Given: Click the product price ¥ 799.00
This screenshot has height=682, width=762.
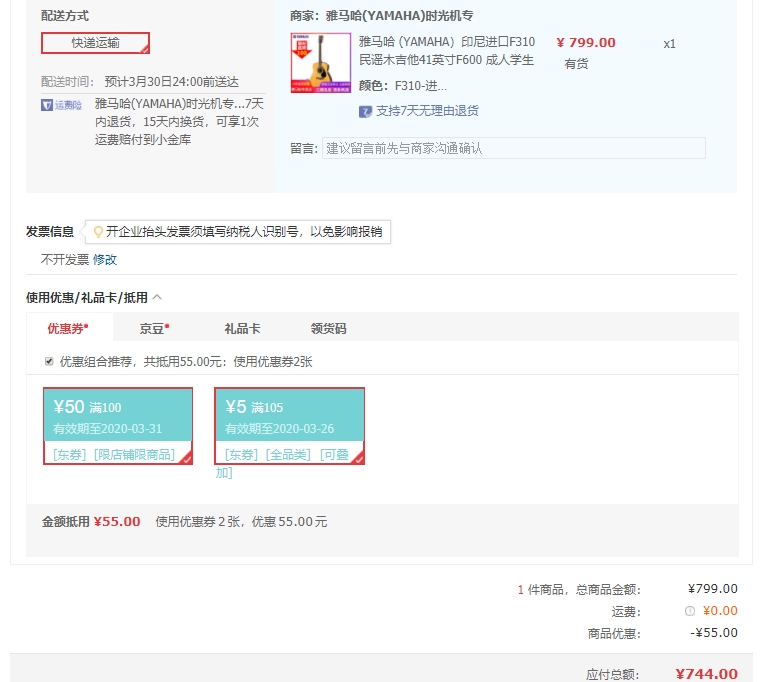Looking at the screenshot, I should click(586, 43).
